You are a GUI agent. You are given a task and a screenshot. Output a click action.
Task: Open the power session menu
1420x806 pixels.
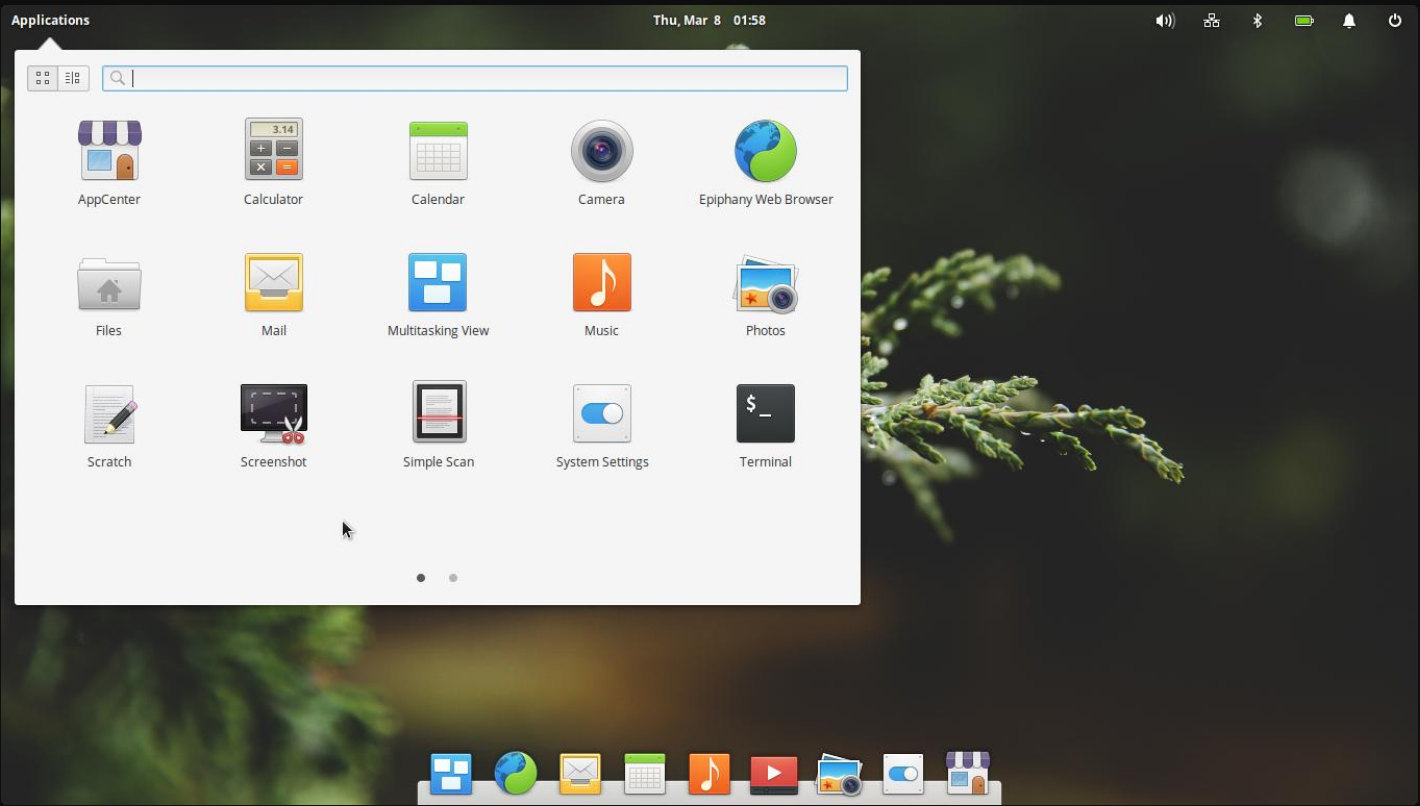pyautogui.click(x=1394, y=20)
